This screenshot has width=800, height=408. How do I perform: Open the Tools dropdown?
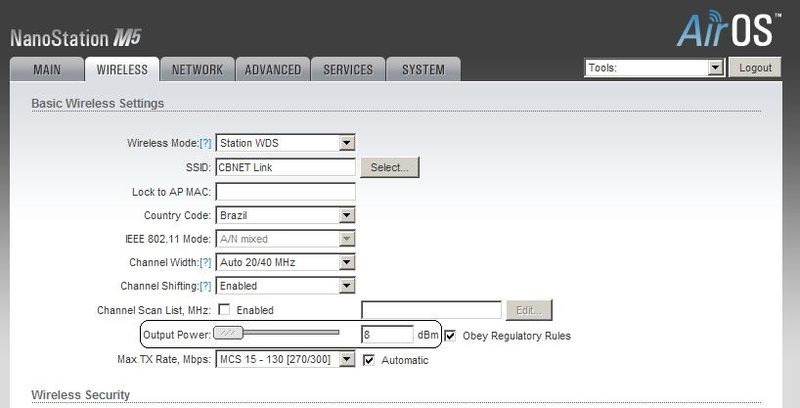654,68
